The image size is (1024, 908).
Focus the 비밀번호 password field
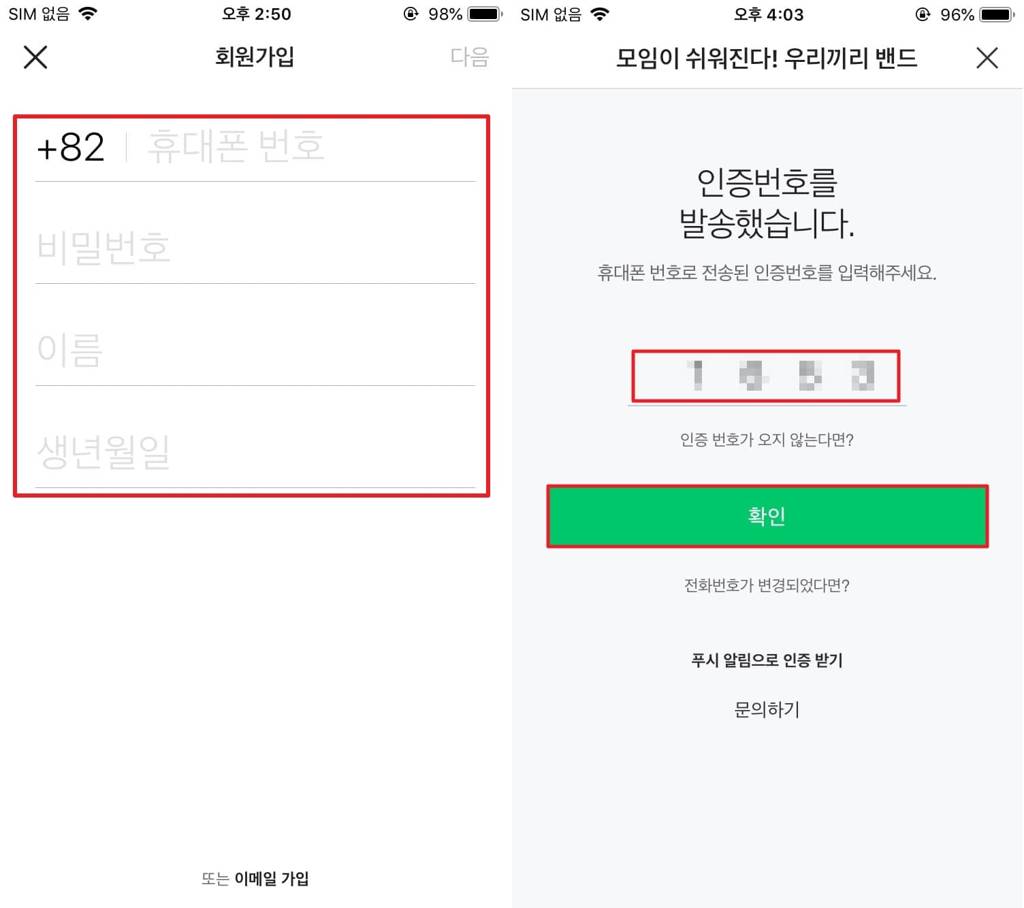coord(255,248)
